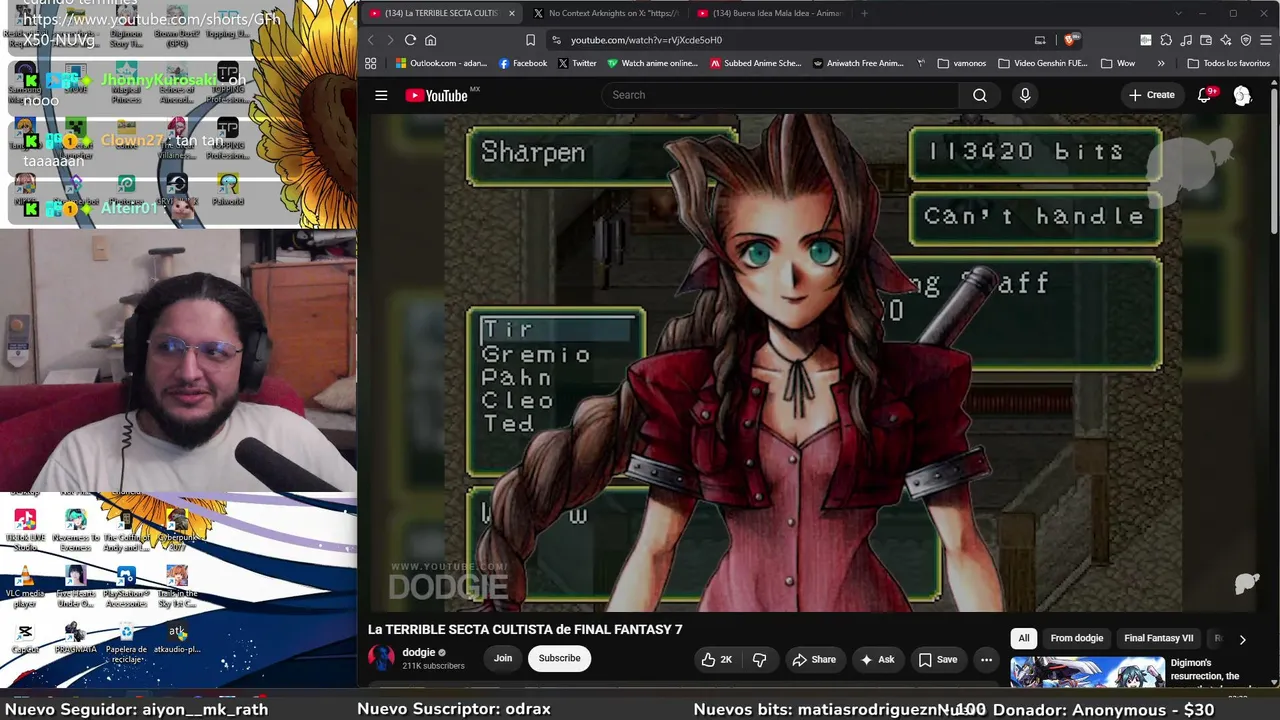The width and height of the screenshot is (1280, 720).
Task: Dislike the video with thumbs down
Action: point(759,659)
